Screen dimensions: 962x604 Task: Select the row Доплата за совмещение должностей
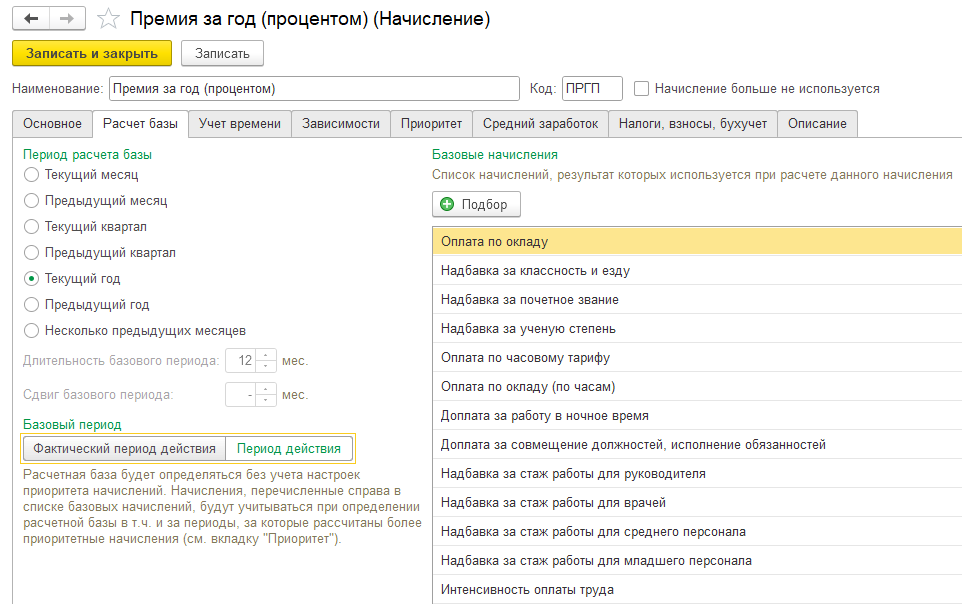[x=697, y=444]
